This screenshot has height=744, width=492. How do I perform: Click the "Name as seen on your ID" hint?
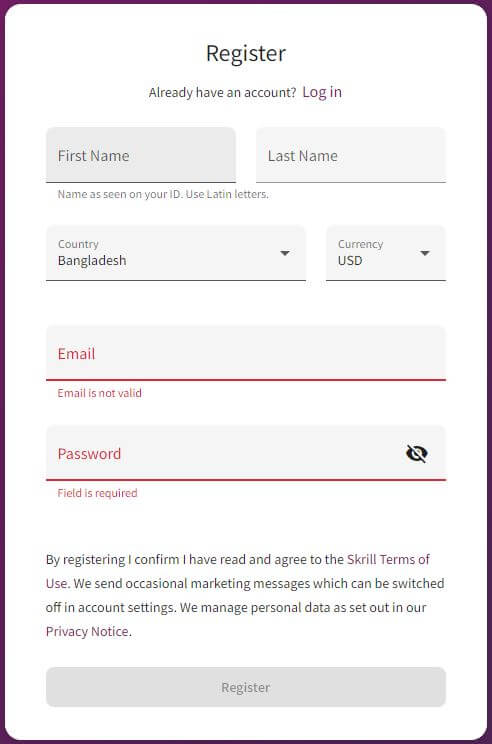163,194
